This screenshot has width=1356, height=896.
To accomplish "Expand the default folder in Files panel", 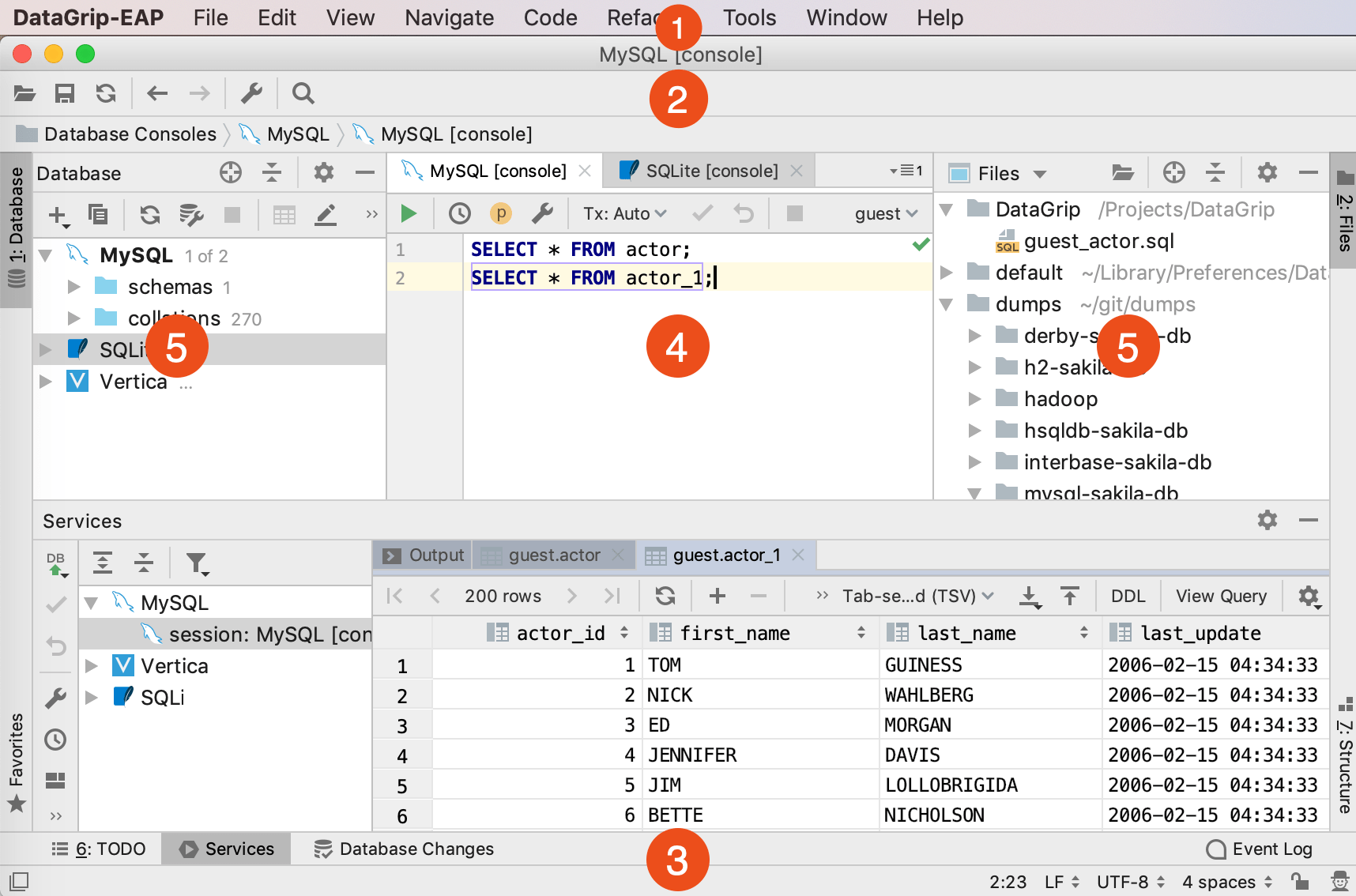I will [x=947, y=273].
